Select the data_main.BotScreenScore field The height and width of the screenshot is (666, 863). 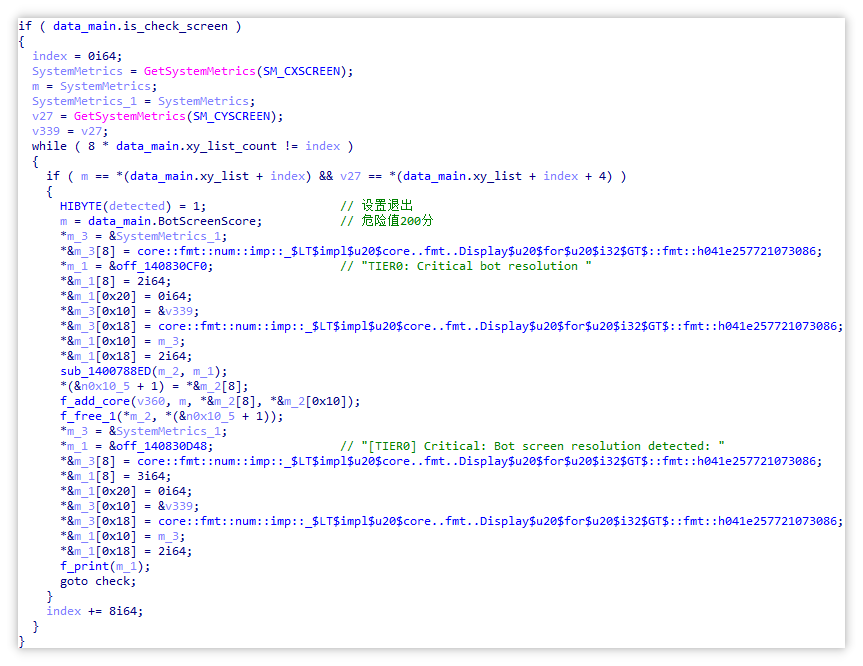coord(175,221)
